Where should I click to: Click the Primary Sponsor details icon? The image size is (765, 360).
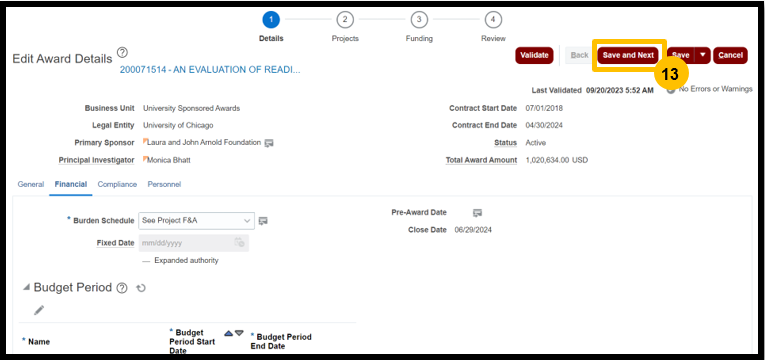click(x=269, y=143)
